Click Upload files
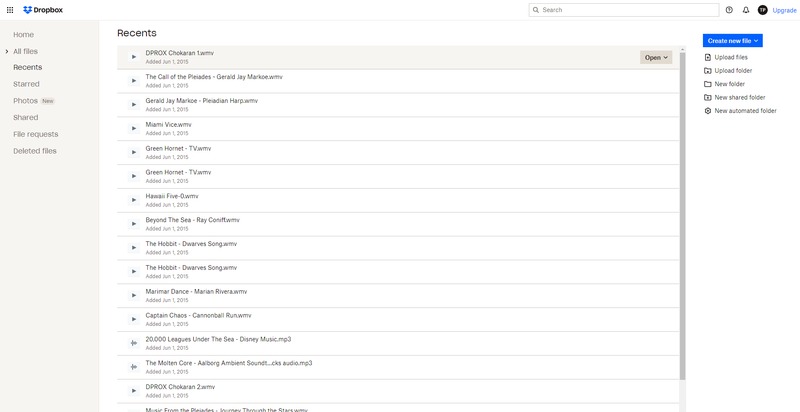The image size is (800, 412). click(x=731, y=57)
